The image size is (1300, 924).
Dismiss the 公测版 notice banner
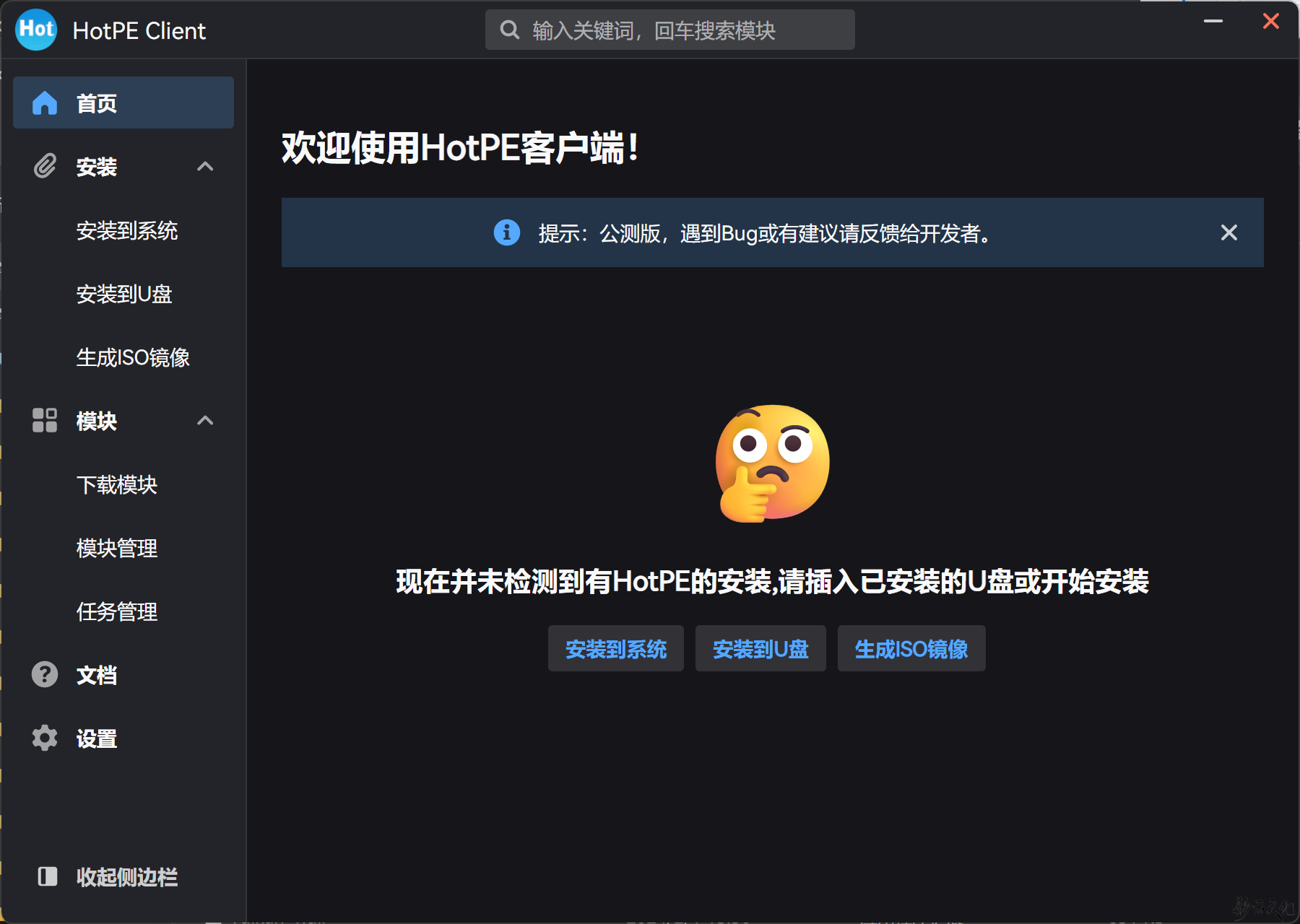tap(1229, 232)
